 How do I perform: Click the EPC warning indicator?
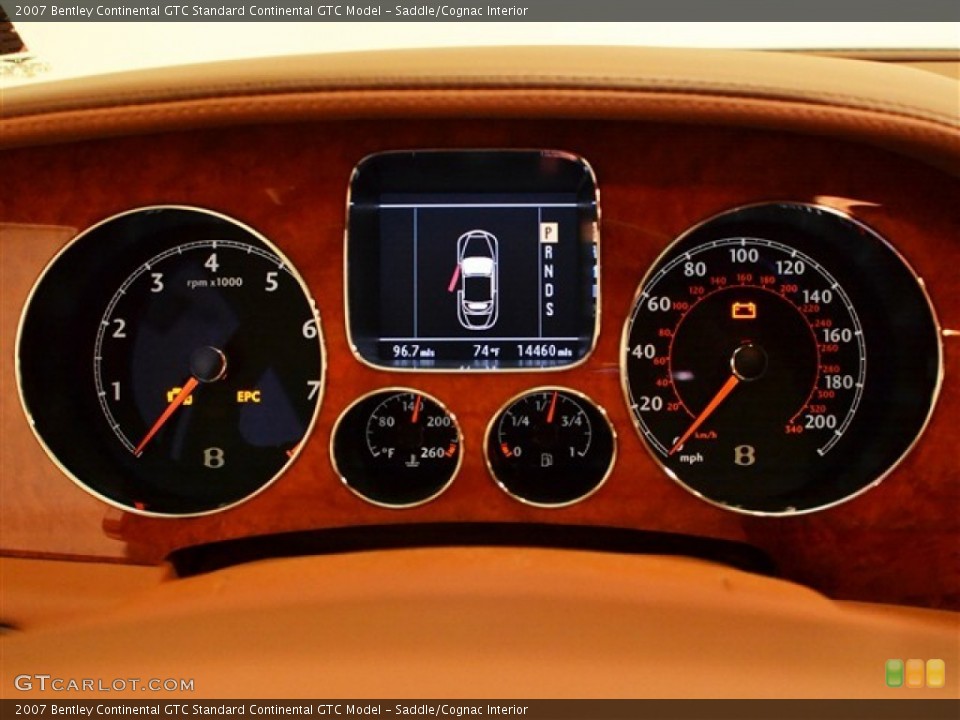pos(249,397)
